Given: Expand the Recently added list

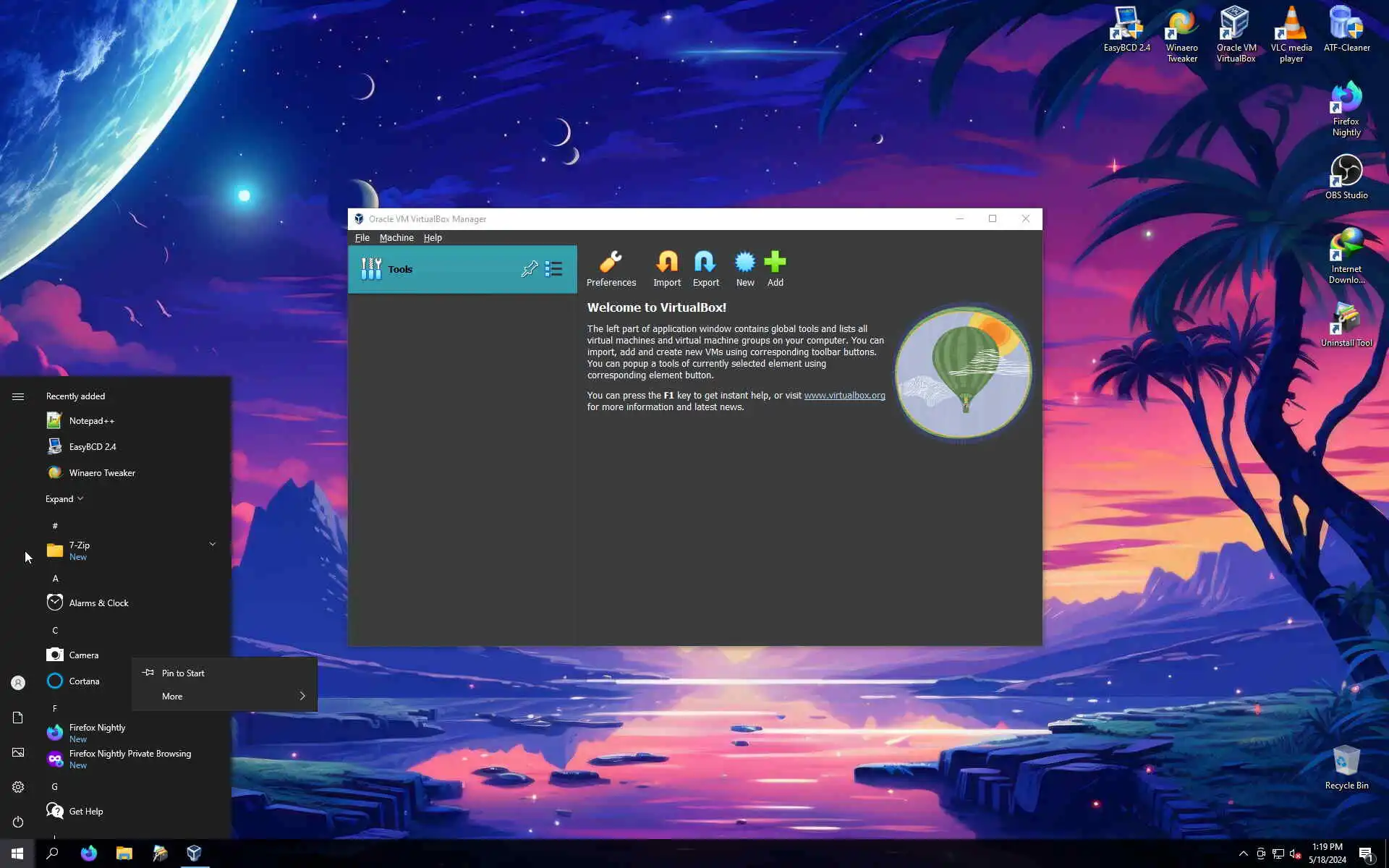Looking at the screenshot, I should pos(64,499).
